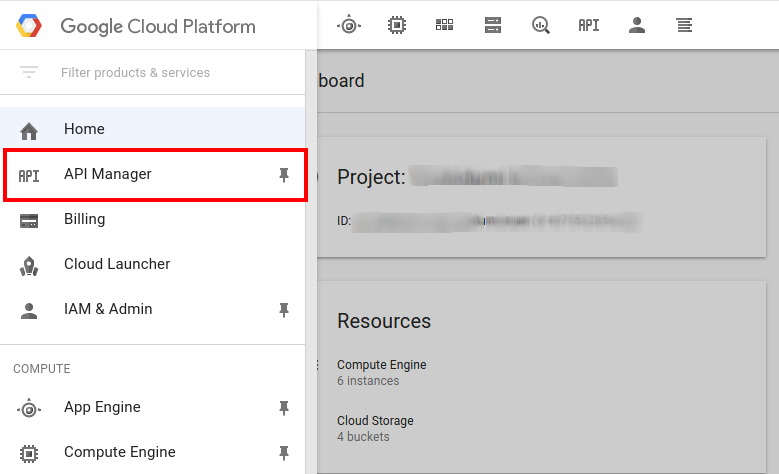Open App Engine under the Compute section
Screen dimensions: 779x474
coord(153,407)
